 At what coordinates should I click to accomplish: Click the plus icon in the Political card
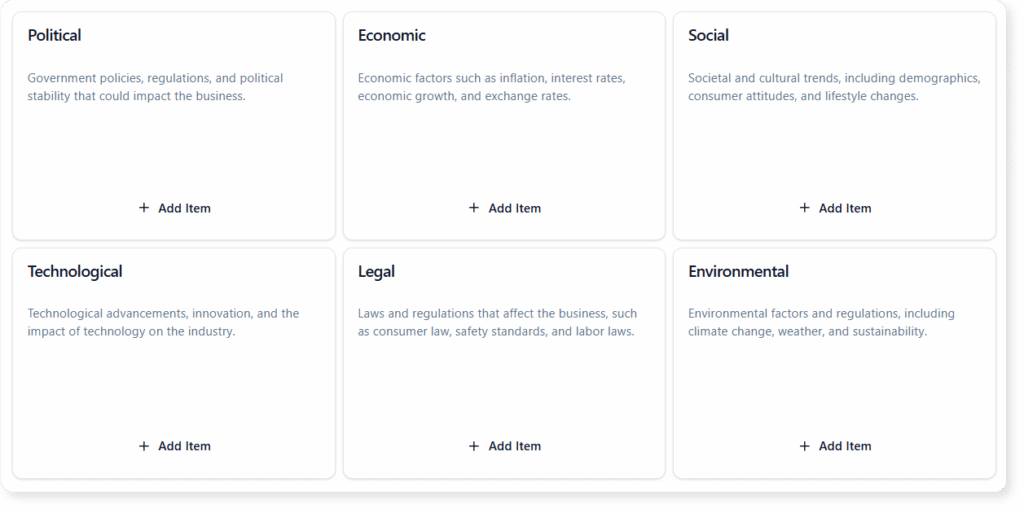144,208
